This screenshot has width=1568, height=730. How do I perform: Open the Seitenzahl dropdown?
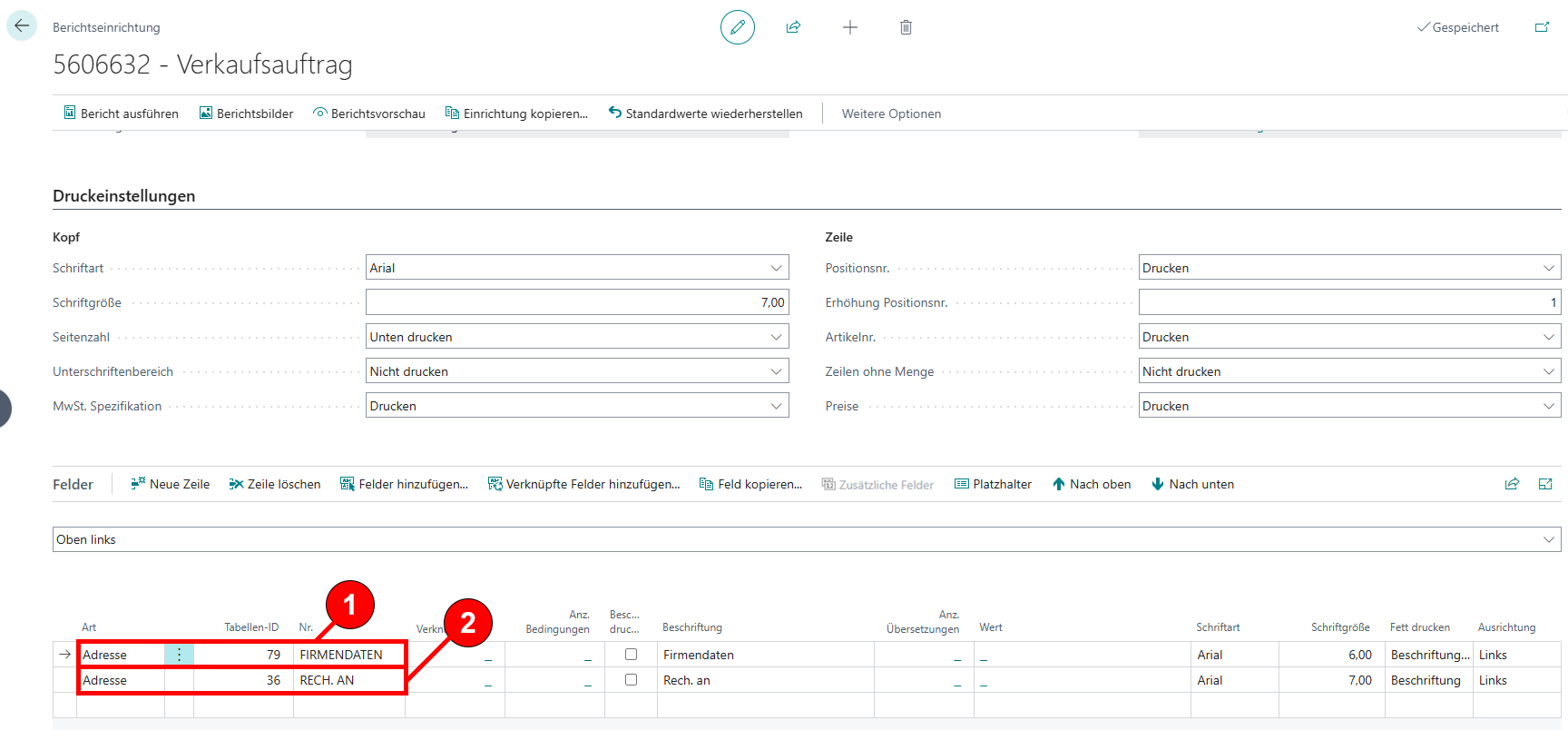pos(577,337)
